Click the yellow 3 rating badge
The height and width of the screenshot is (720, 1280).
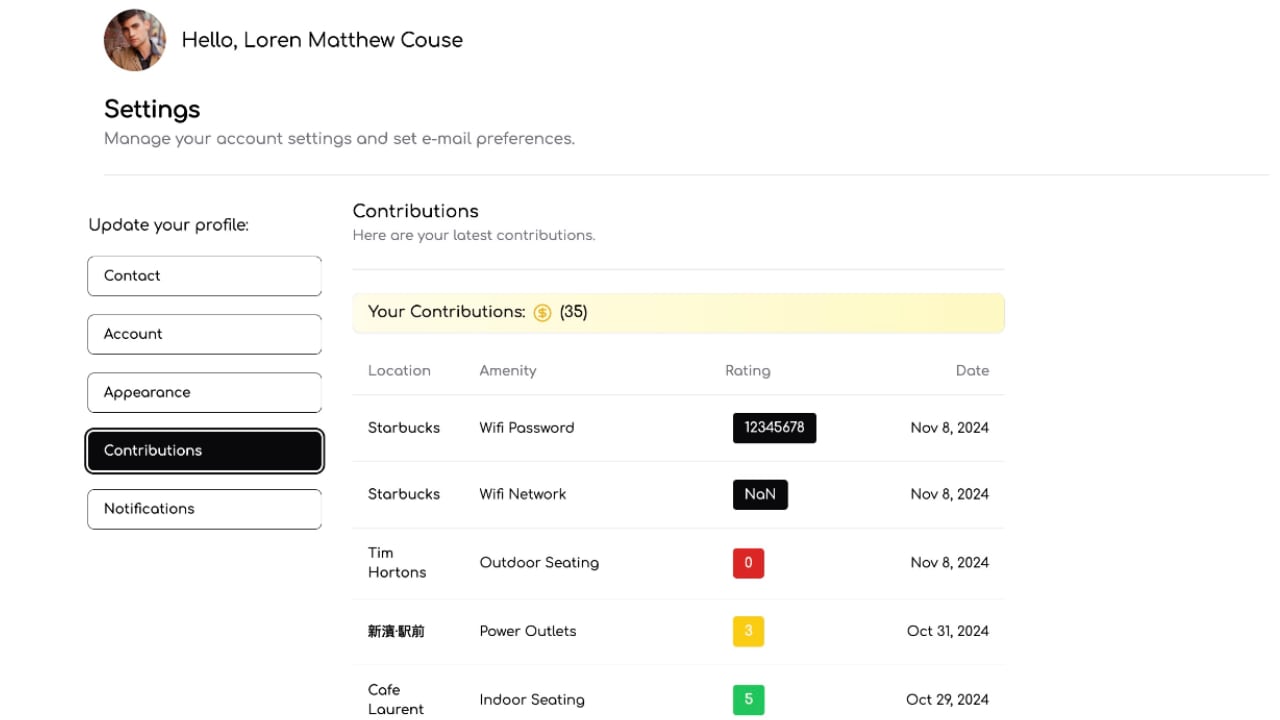tap(748, 631)
